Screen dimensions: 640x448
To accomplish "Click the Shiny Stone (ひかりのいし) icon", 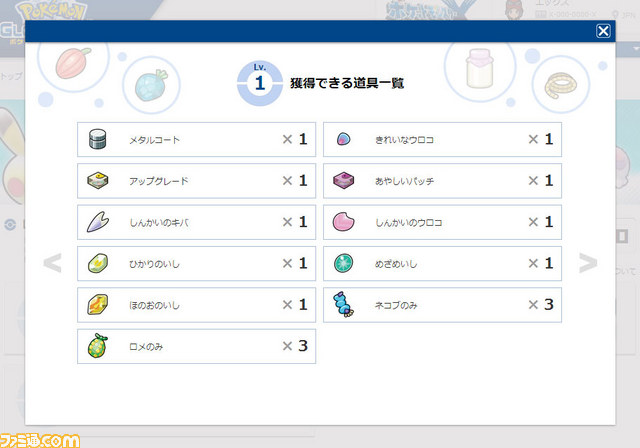I will 98,263.
